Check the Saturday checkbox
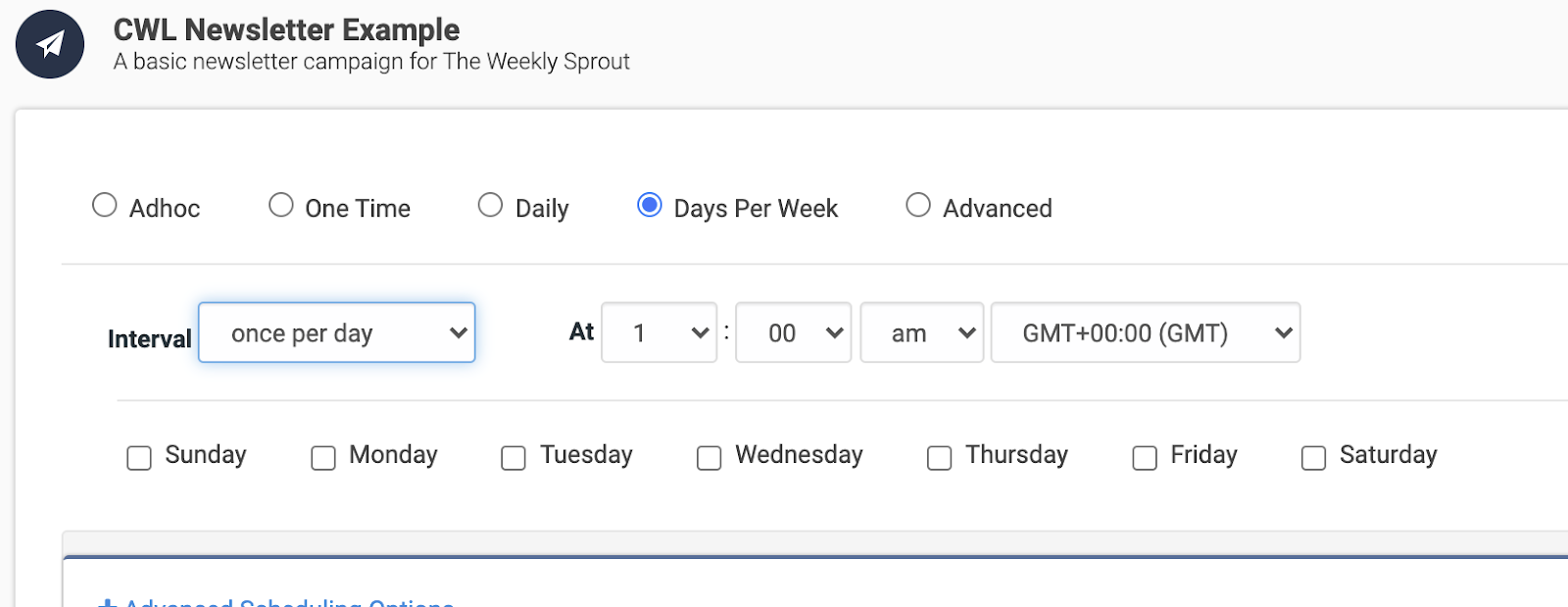The image size is (1568, 607). pos(1314,458)
